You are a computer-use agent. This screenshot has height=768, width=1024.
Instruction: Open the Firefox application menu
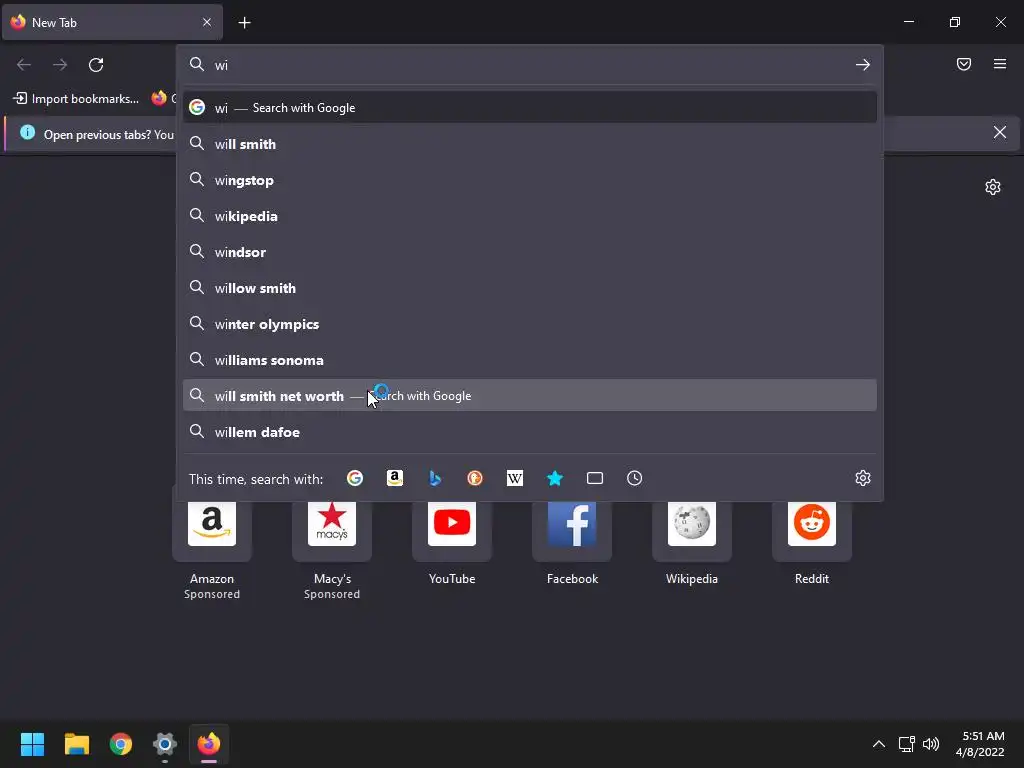pyautogui.click(x=1000, y=64)
